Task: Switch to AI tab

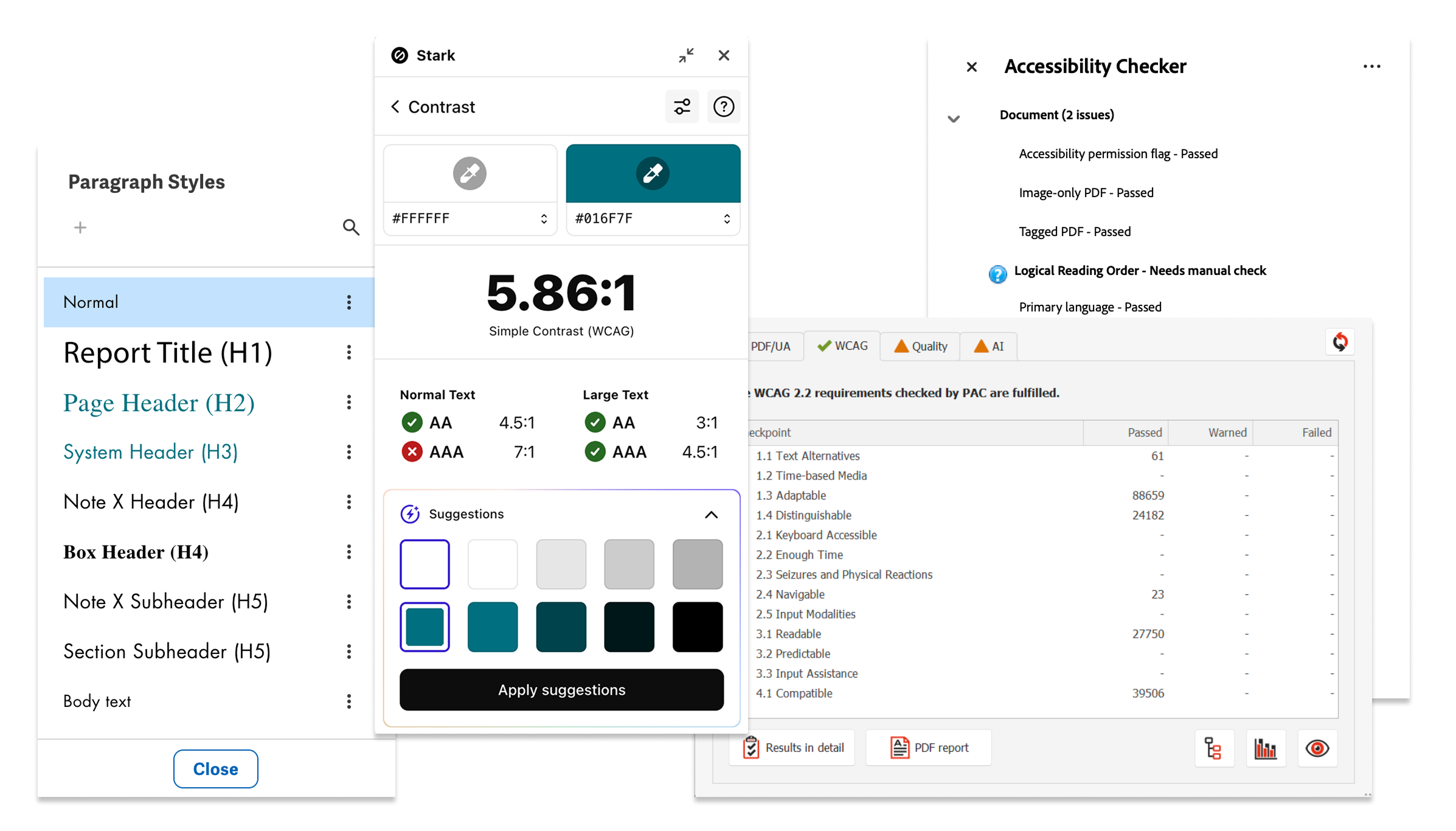Action: pyautogui.click(x=988, y=346)
